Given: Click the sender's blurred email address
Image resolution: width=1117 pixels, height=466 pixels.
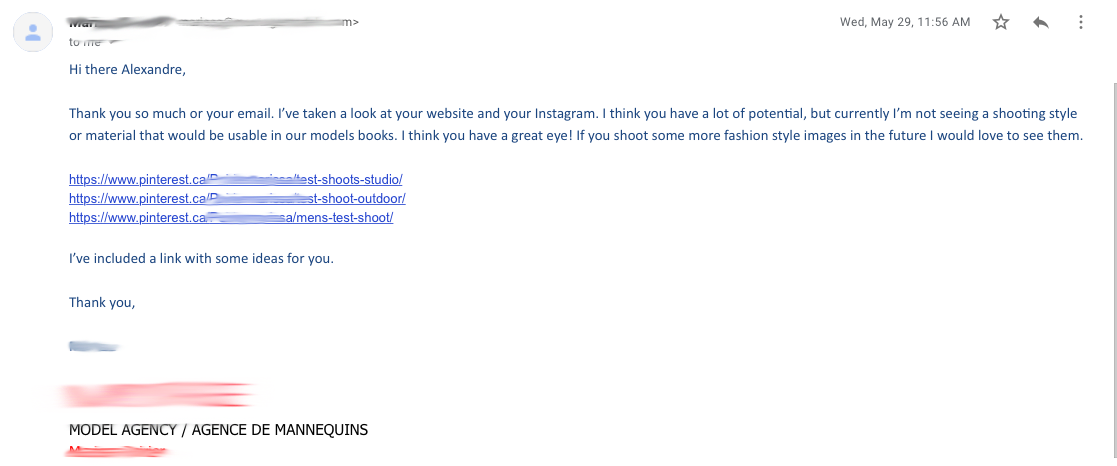Looking at the screenshot, I should [x=266, y=22].
